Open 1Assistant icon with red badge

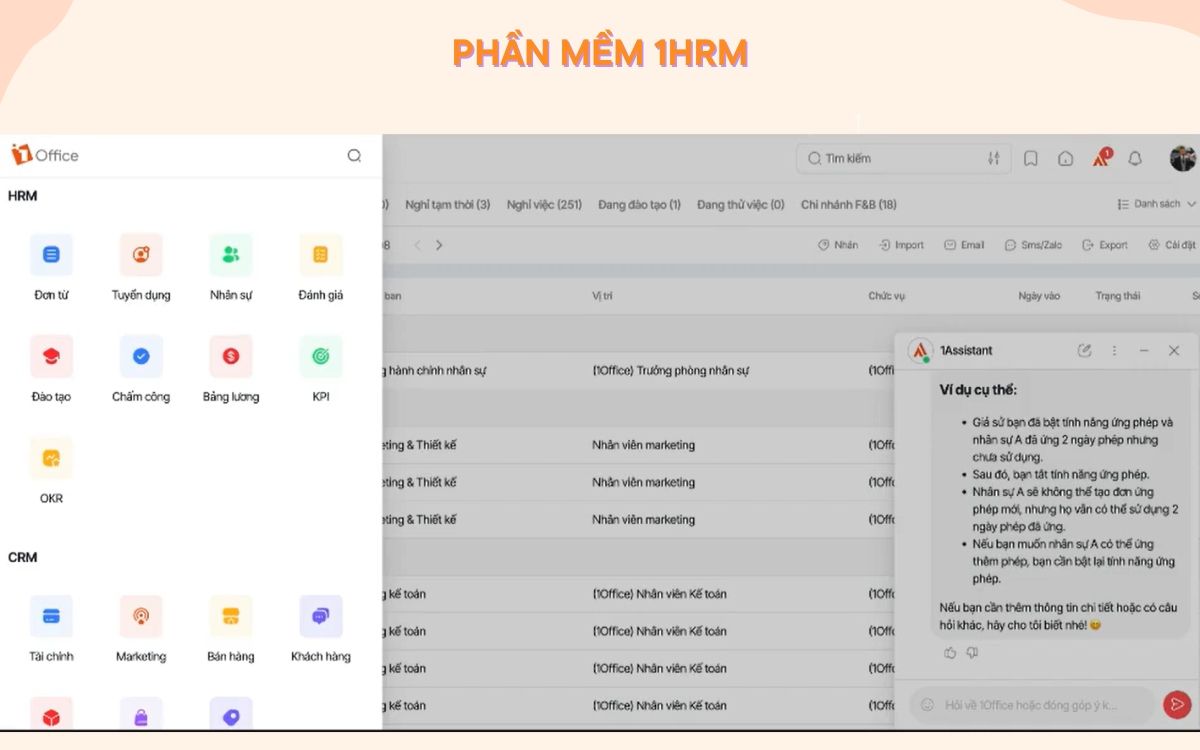pyautogui.click(x=1102, y=157)
